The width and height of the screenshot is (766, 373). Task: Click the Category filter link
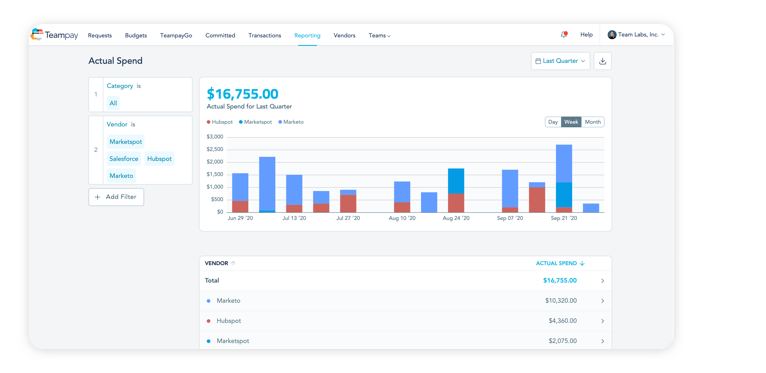coord(120,86)
